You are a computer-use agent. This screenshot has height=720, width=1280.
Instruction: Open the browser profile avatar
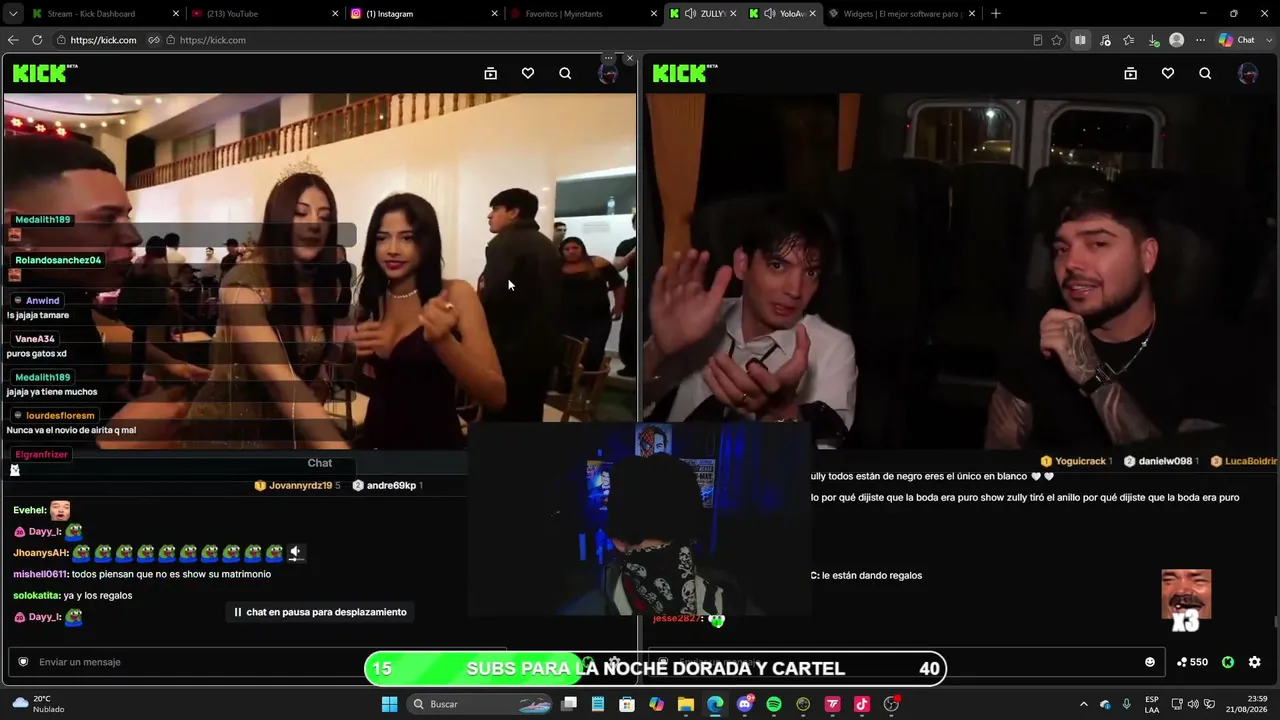[x=1177, y=40]
